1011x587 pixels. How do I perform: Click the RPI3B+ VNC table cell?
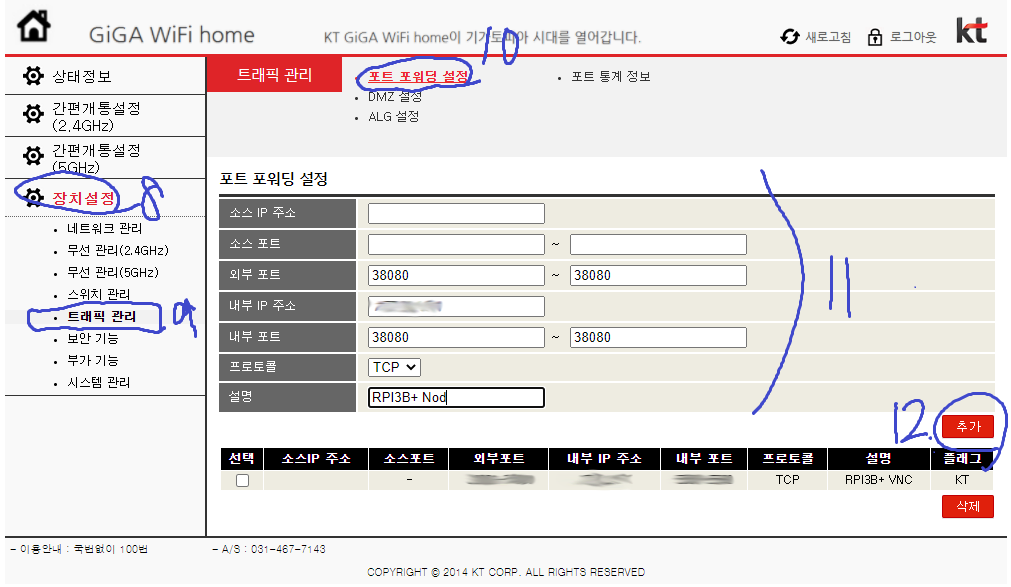click(878, 480)
